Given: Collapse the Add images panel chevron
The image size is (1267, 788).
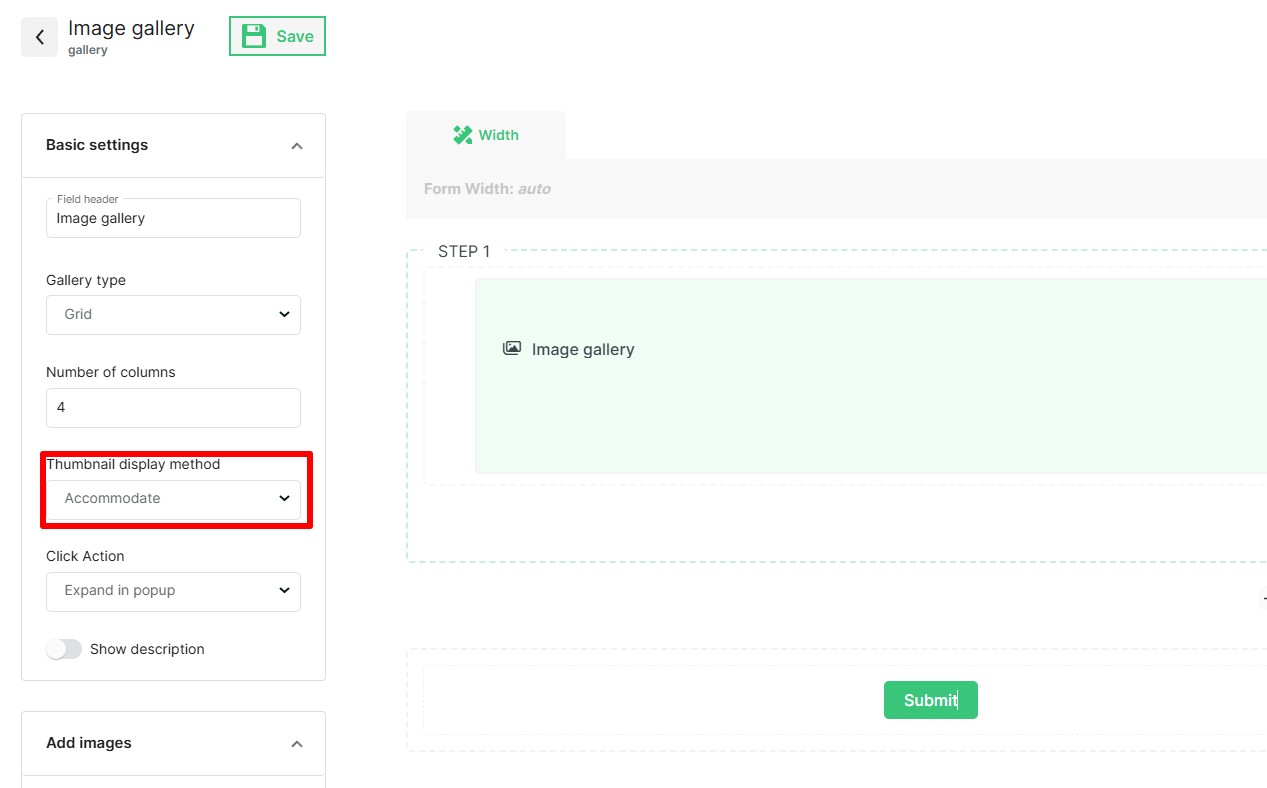Looking at the screenshot, I should click(x=296, y=744).
